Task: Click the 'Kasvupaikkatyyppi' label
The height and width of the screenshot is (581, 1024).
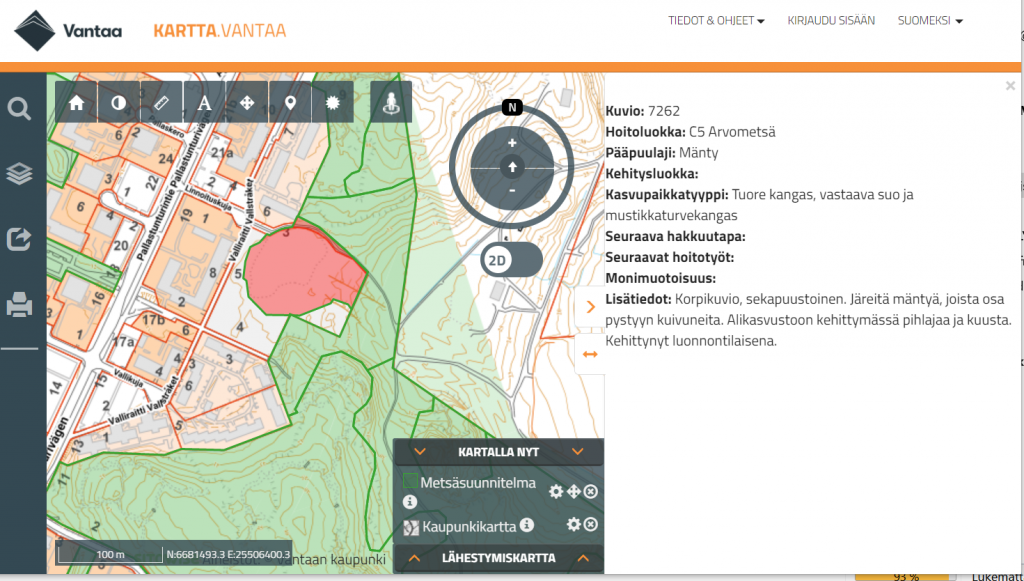Action: 667,195
